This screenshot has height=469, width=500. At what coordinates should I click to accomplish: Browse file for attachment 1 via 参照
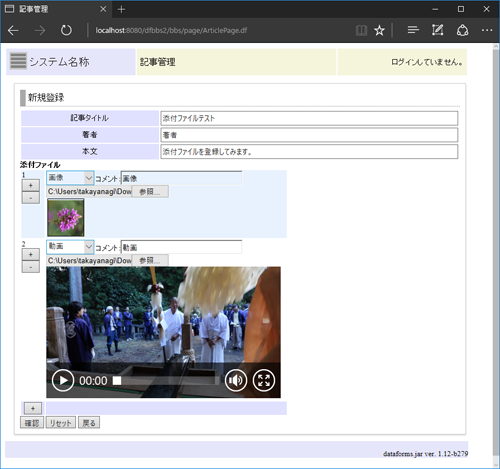tap(150, 192)
